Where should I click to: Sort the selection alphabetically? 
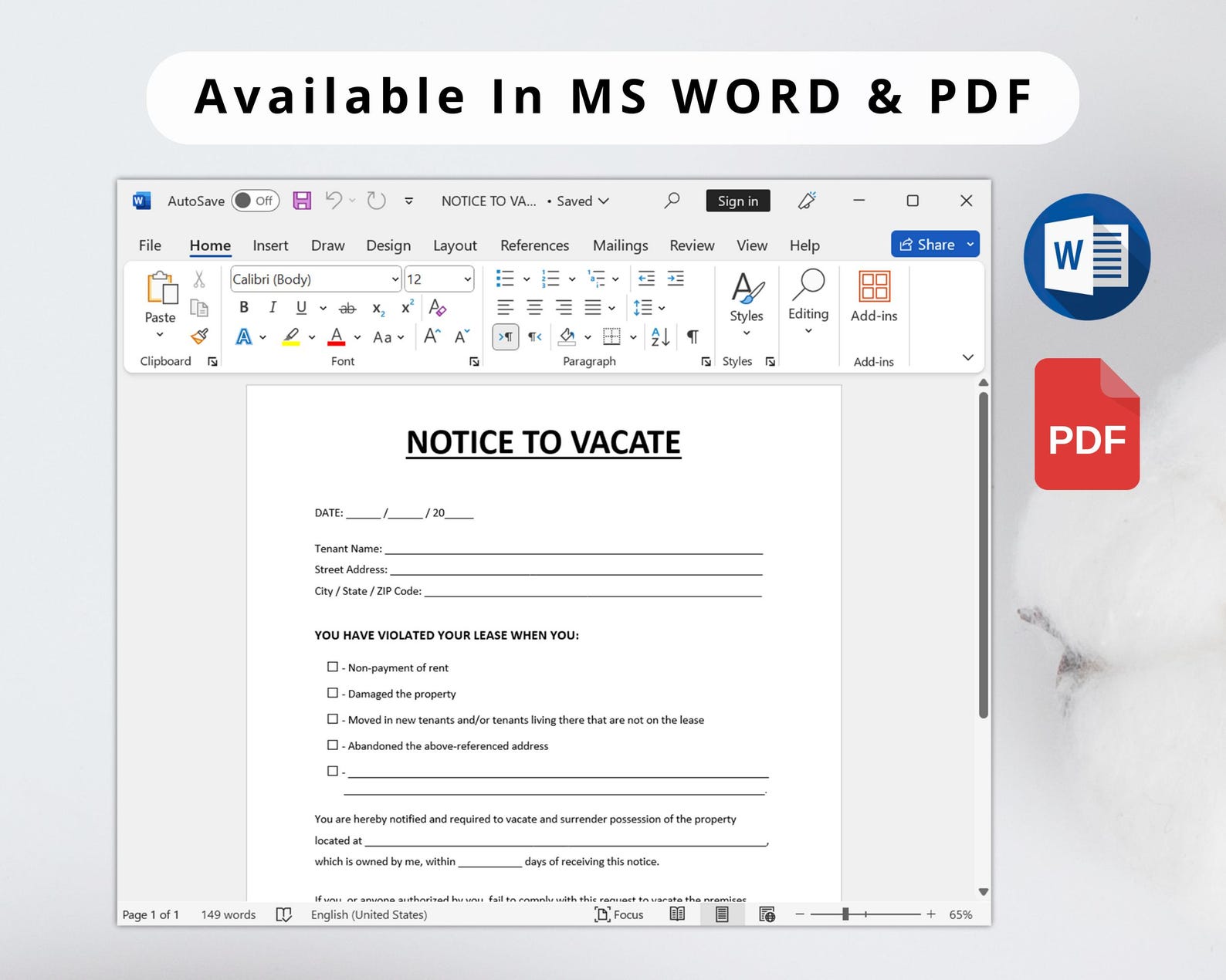[660, 336]
